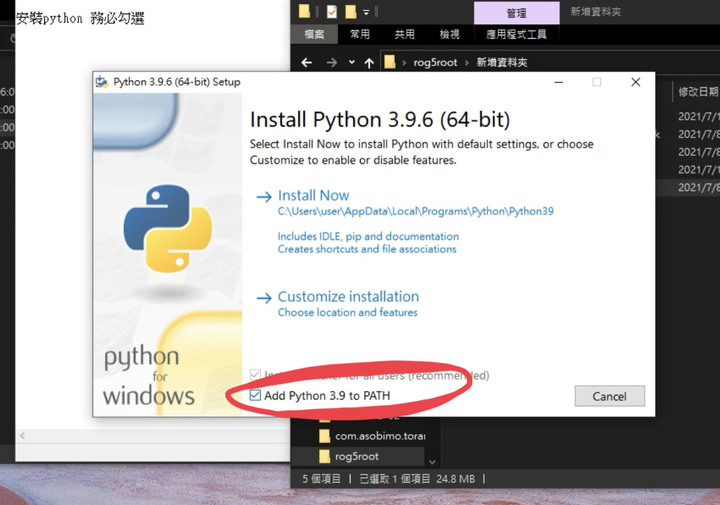Switch to the 共用 ribbon tab
Image resolution: width=720 pixels, height=505 pixels.
pos(405,34)
